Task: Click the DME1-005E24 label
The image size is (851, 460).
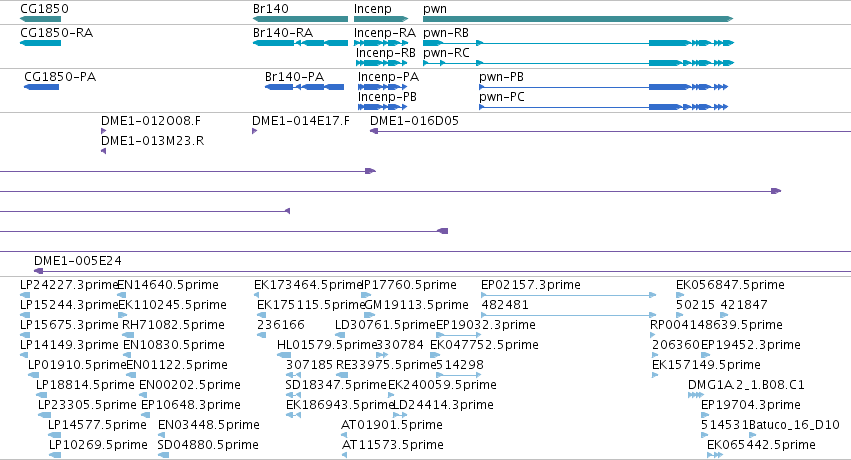Action: tap(78, 260)
